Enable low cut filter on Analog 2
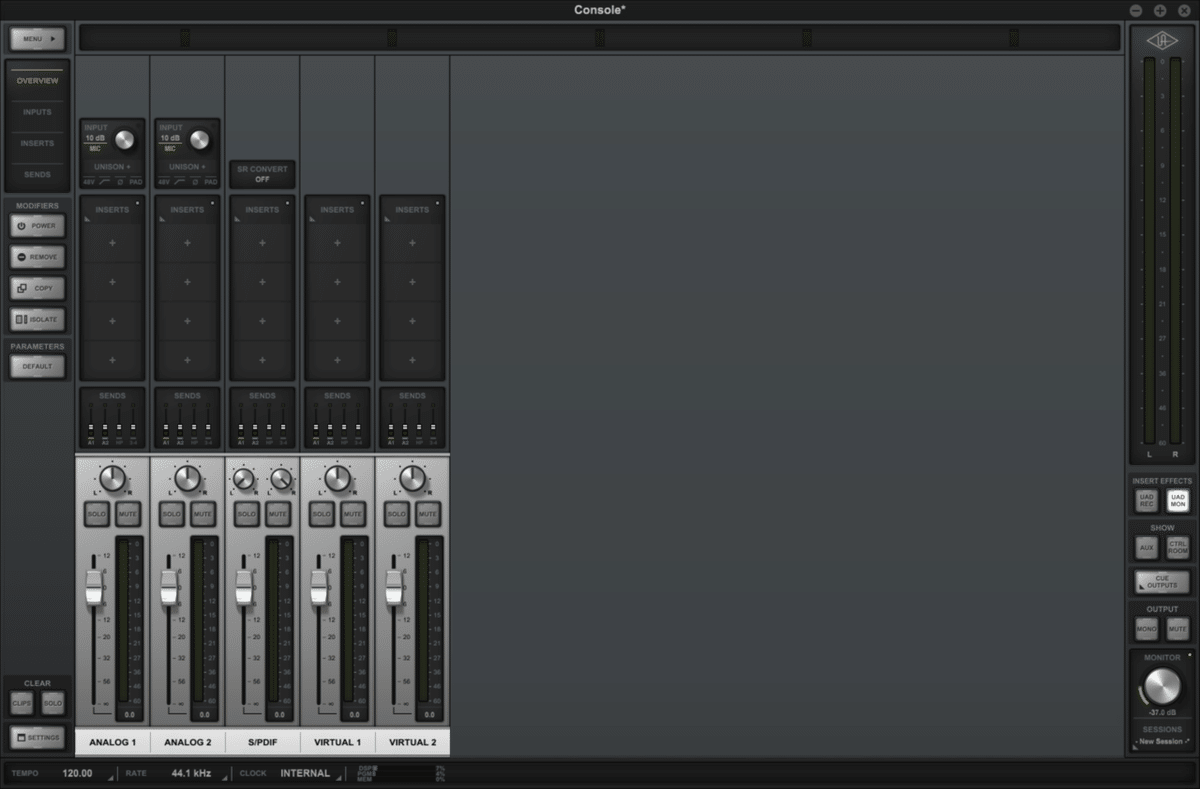This screenshot has height=789, width=1200. click(x=180, y=182)
